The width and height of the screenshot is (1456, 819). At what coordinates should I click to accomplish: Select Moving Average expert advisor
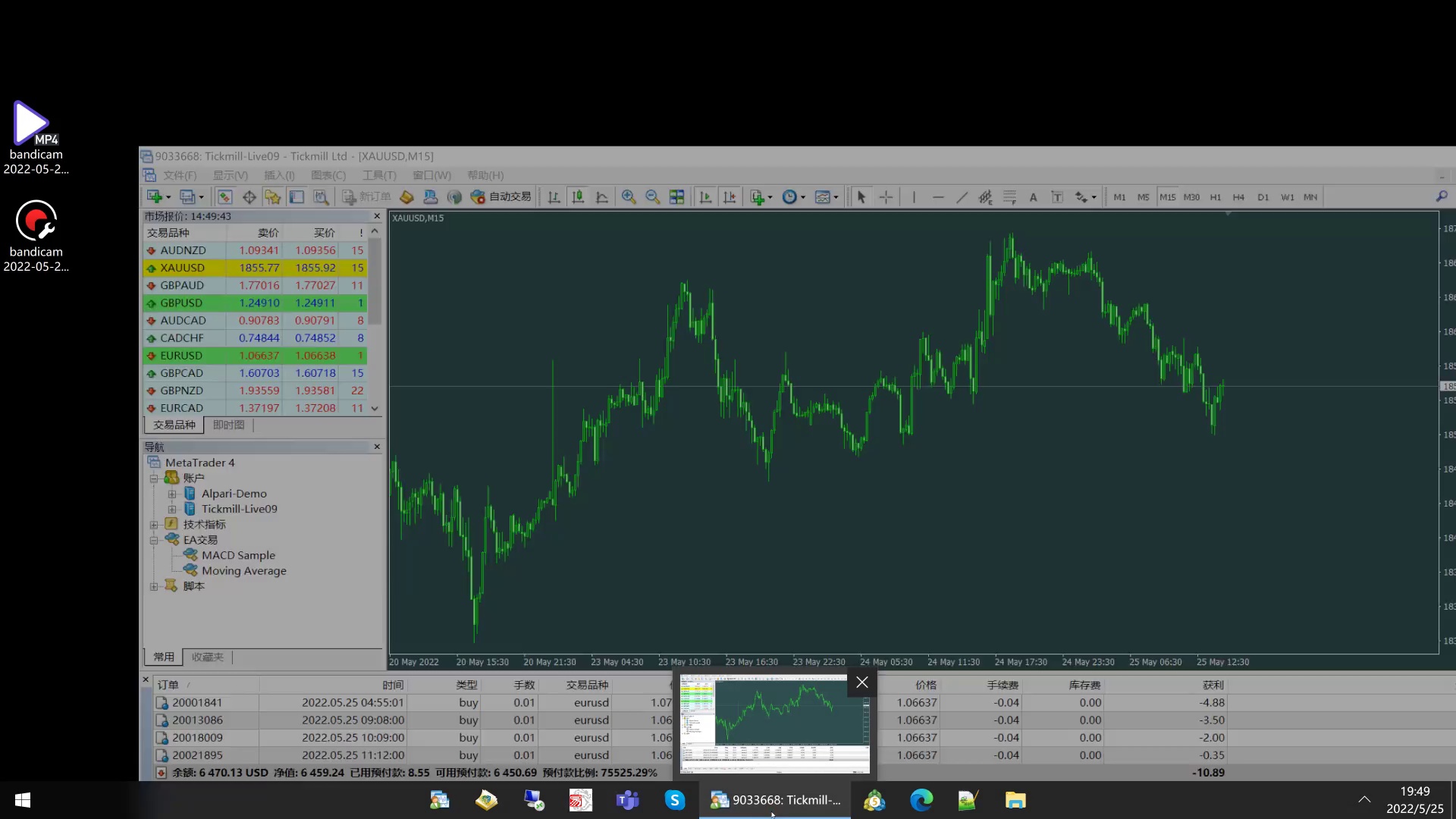pos(243,571)
